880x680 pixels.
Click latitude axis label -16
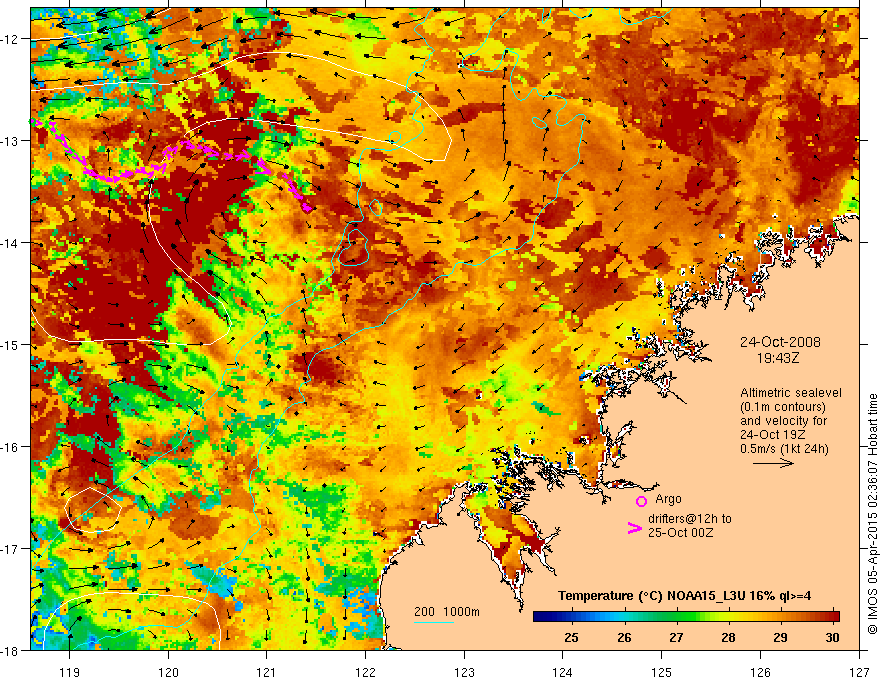[10, 447]
